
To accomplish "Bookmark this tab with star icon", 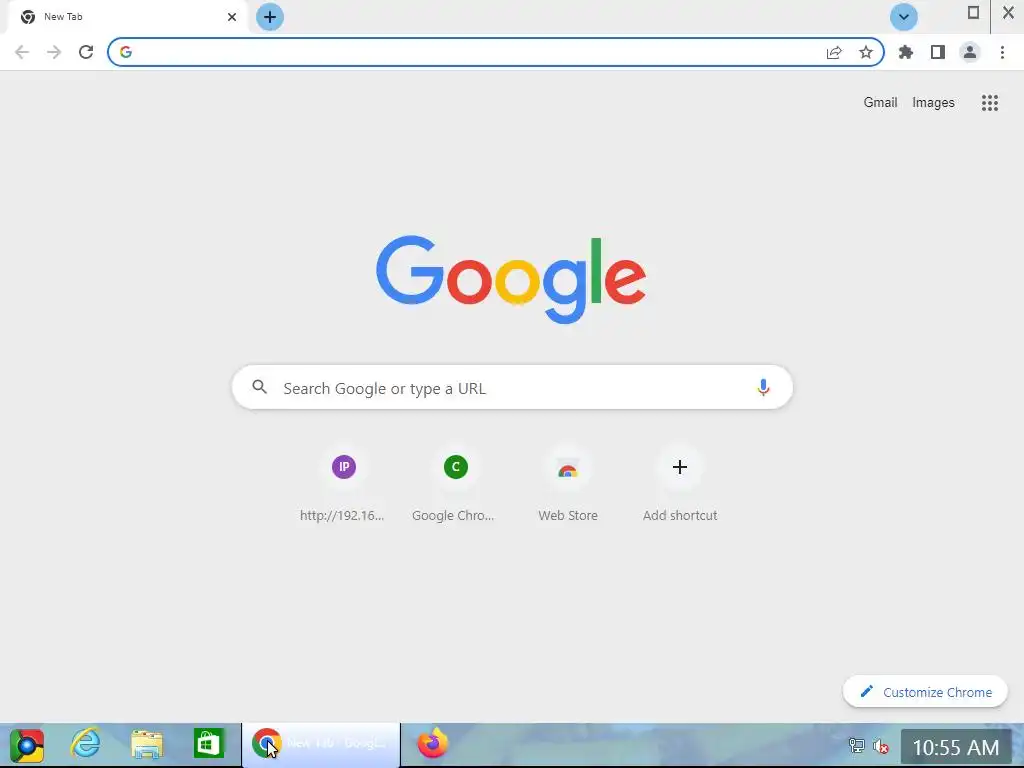I will point(866,52).
